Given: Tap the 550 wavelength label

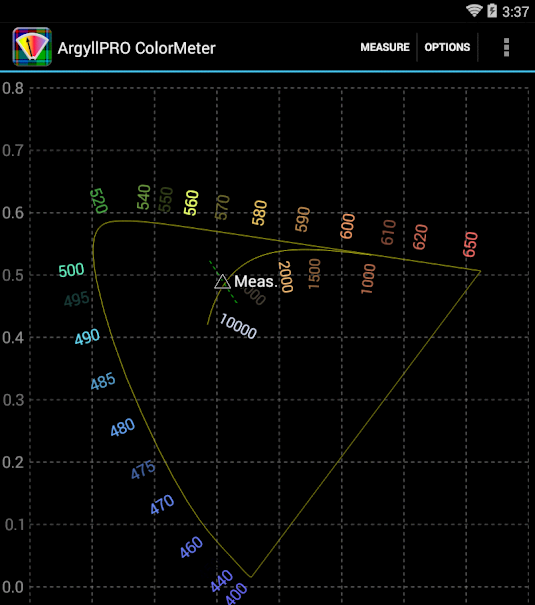Looking at the screenshot, I should [x=166, y=199].
